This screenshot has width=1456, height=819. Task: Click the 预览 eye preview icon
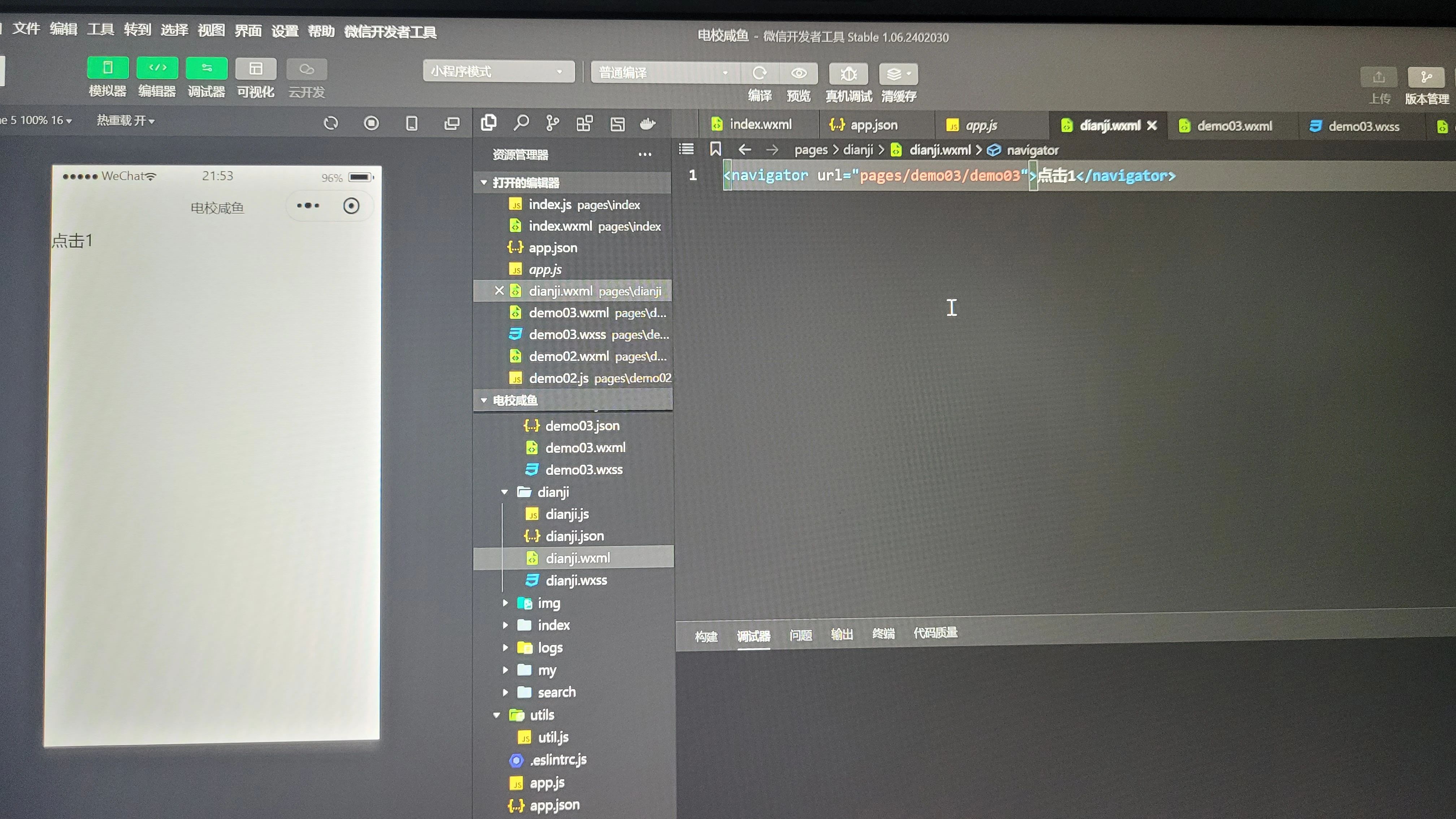click(x=799, y=73)
